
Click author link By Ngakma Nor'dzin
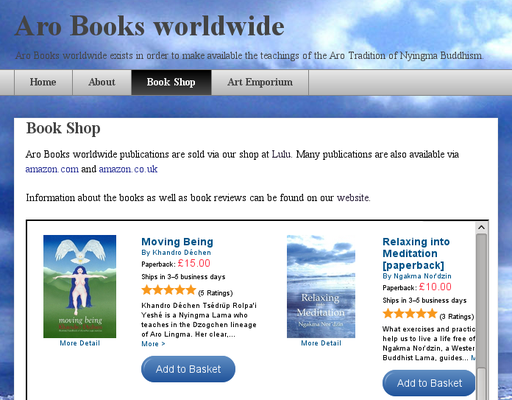(417, 276)
